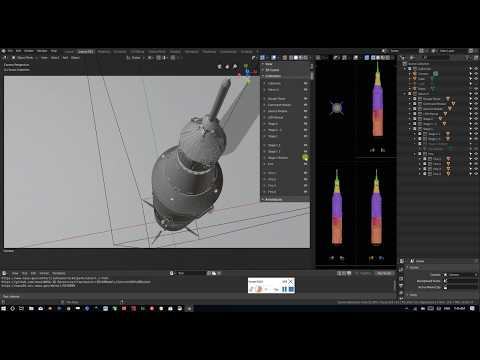
Task: Toggle Fin 4 visibility in the sidebar list
Action: [x=306, y=192]
